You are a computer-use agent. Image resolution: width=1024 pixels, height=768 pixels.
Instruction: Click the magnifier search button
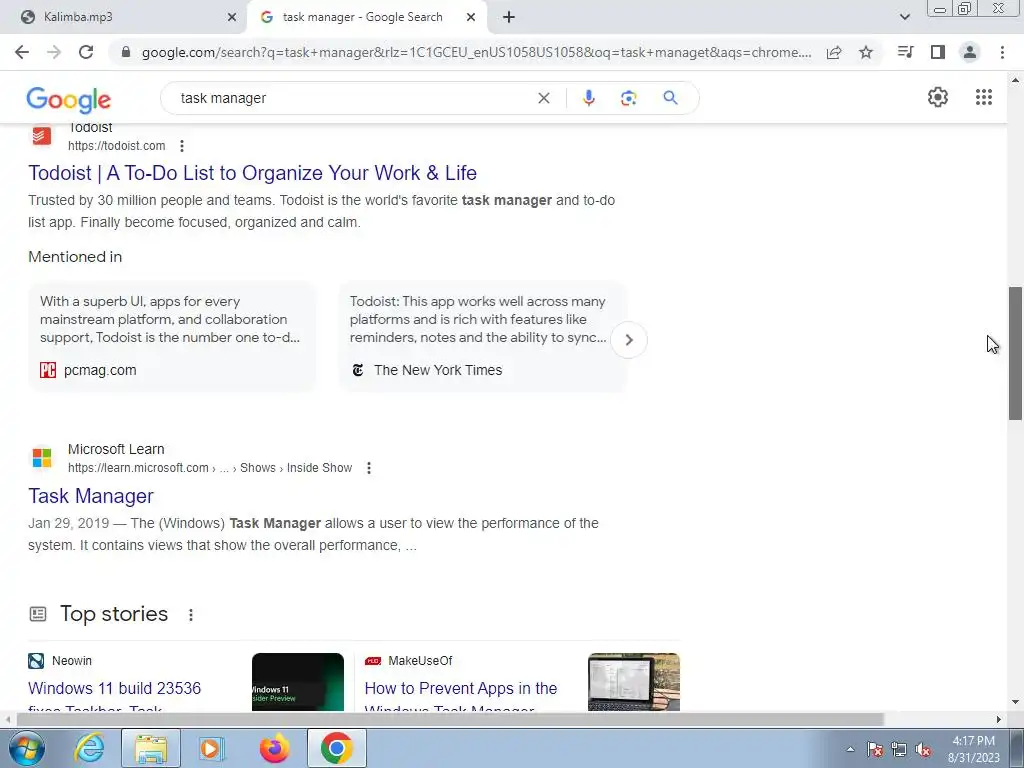(x=670, y=98)
